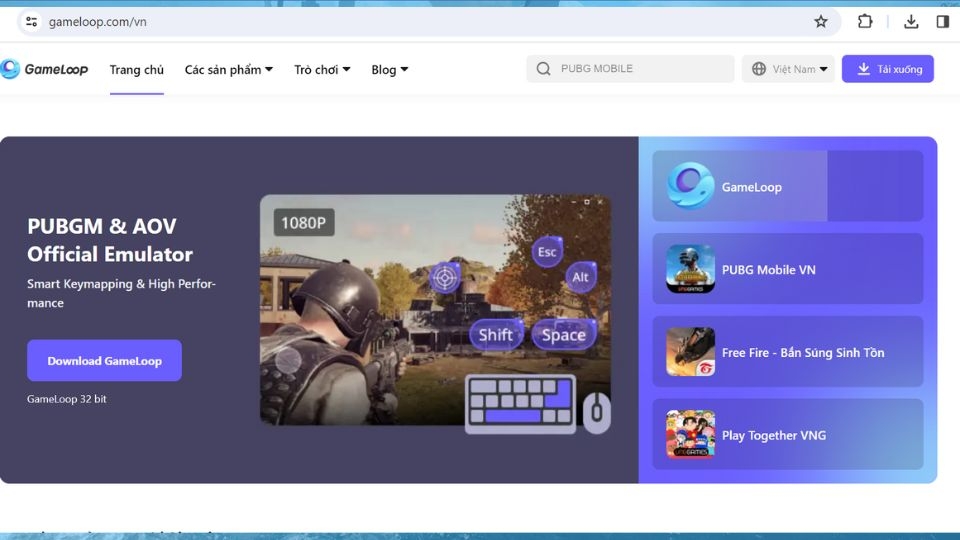Click the Space key bubble on preview
This screenshot has height=540, width=960.
tap(563, 335)
